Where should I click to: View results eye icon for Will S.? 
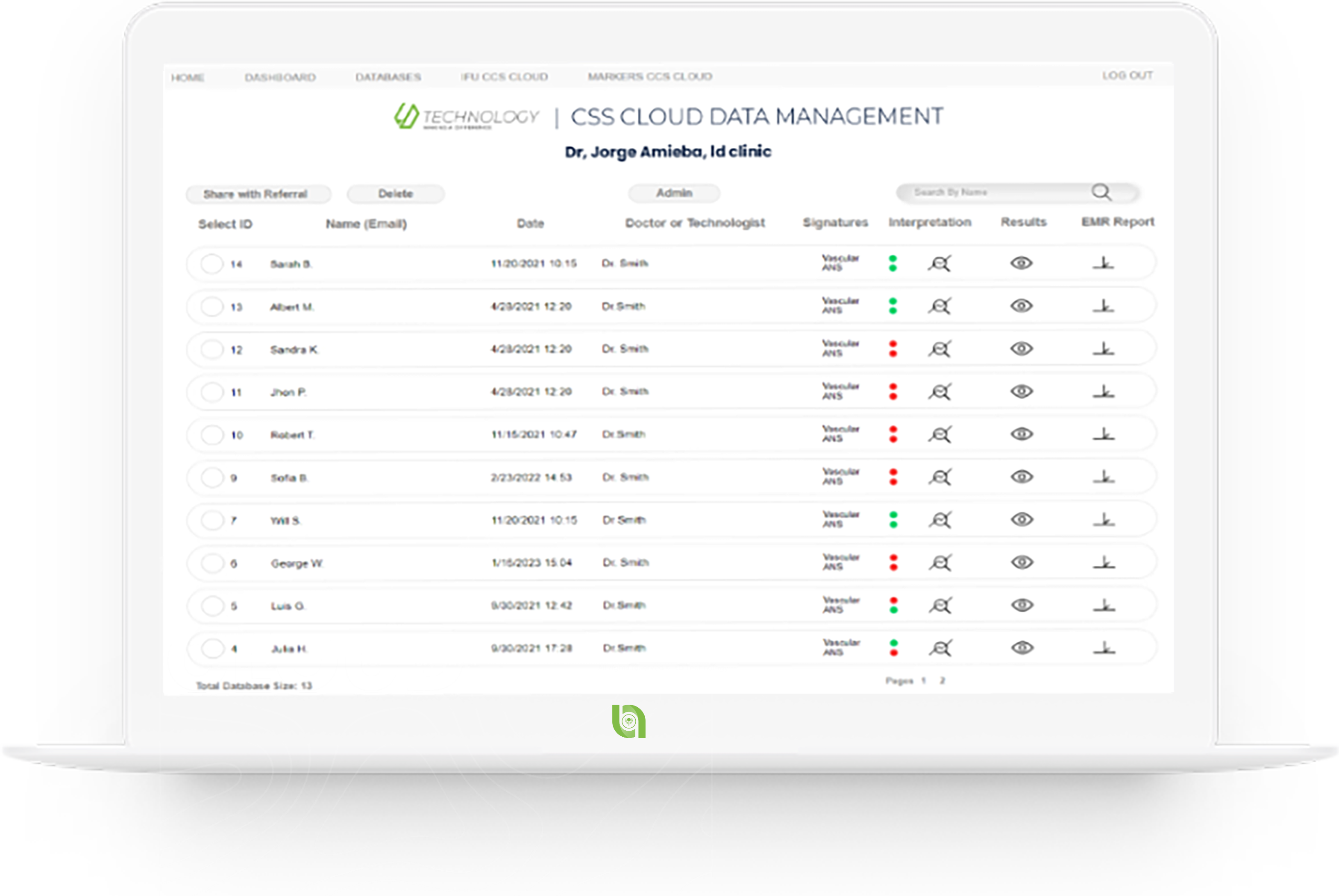(x=1022, y=519)
